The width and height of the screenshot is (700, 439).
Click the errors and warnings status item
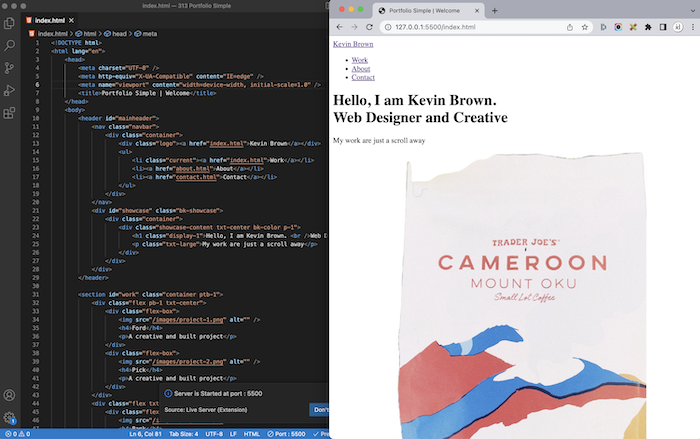pyautogui.click(x=17, y=434)
